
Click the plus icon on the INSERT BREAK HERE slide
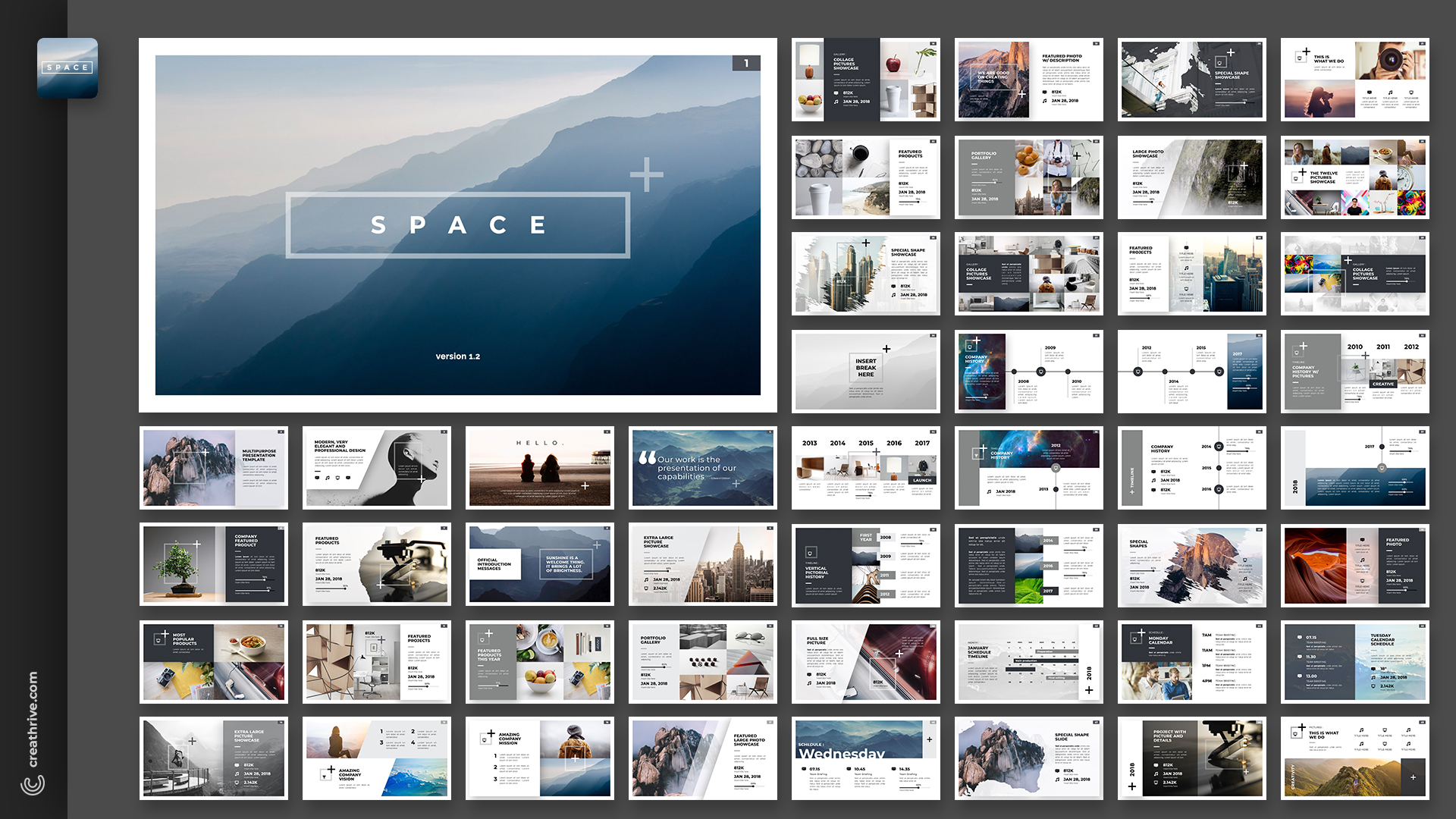(x=887, y=350)
